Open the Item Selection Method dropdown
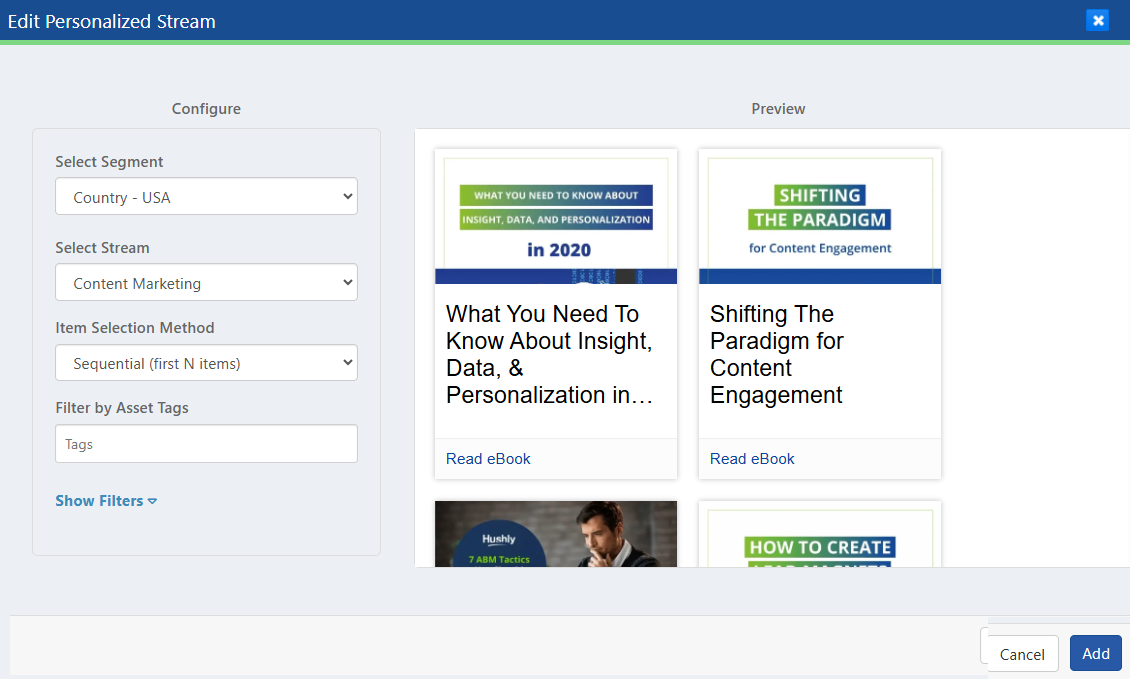 coord(206,363)
